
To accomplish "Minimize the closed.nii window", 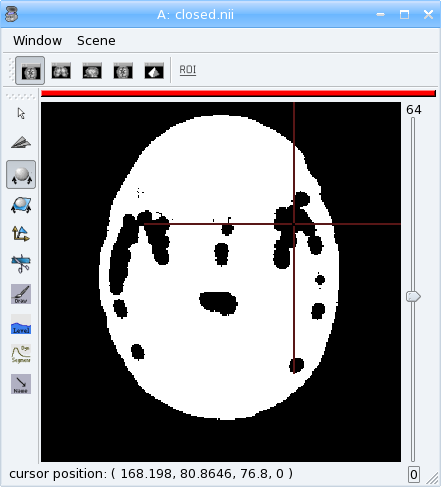I will tap(380, 14).
